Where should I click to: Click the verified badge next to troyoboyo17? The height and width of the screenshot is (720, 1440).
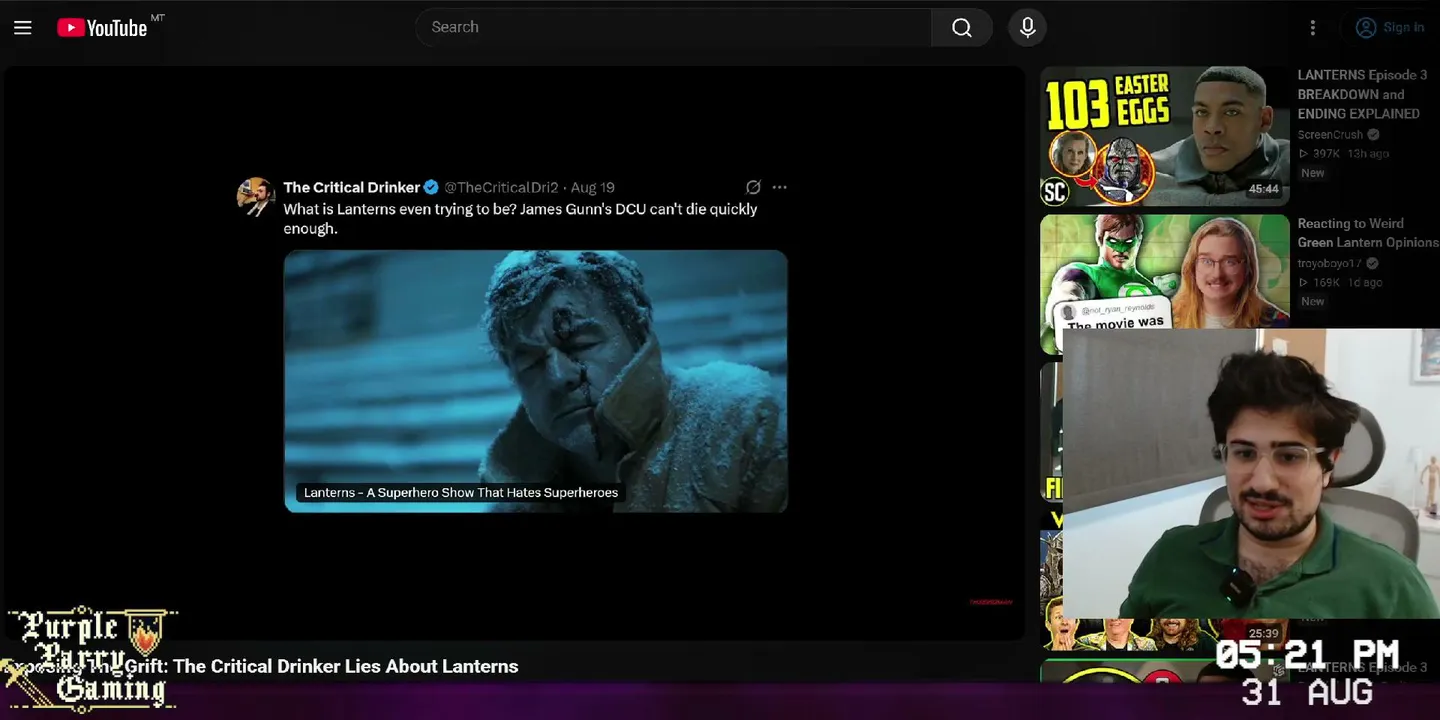(x=1372, y=263)
